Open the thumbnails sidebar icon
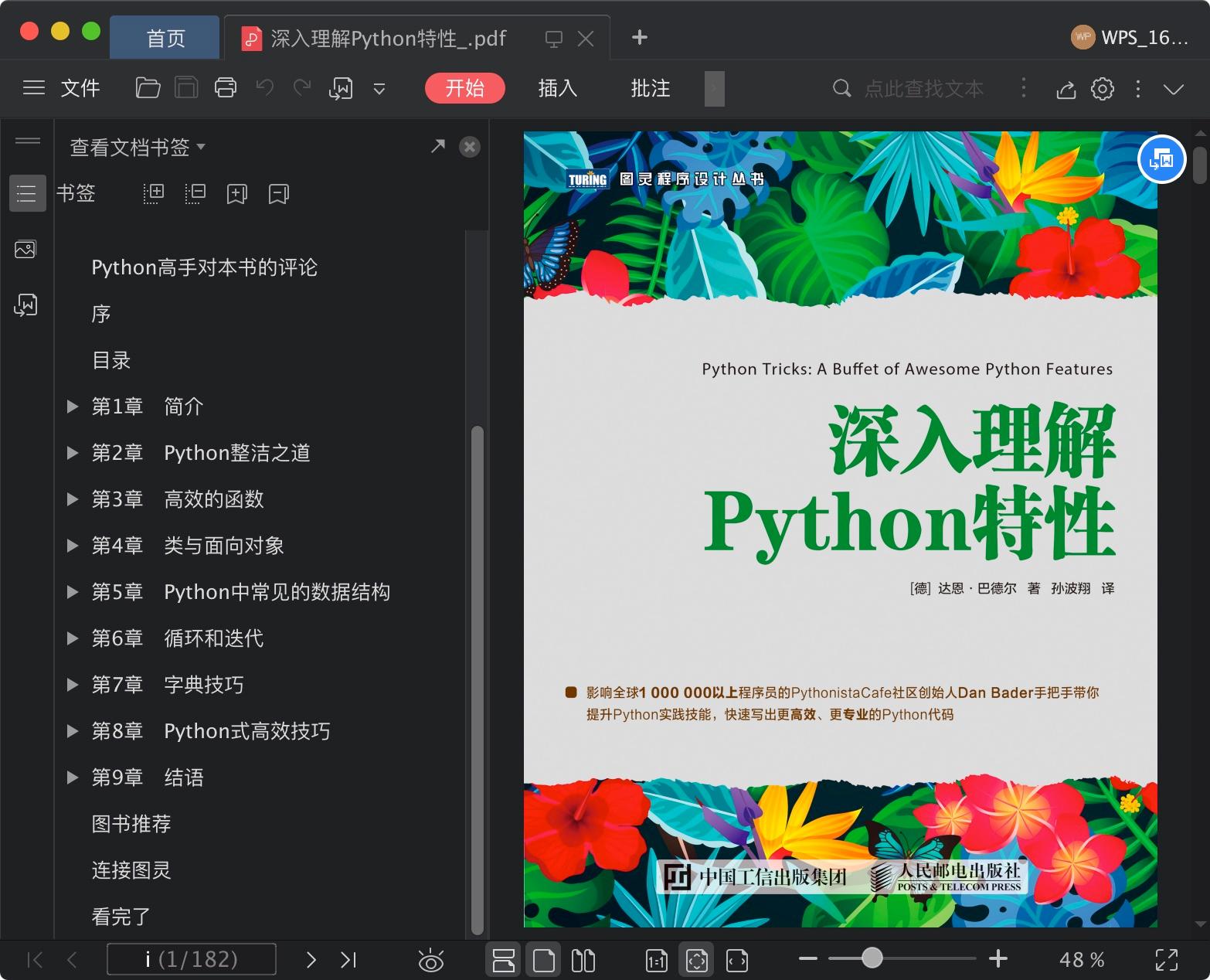This screenshot has height=980, width=1210. coord(25,250)
